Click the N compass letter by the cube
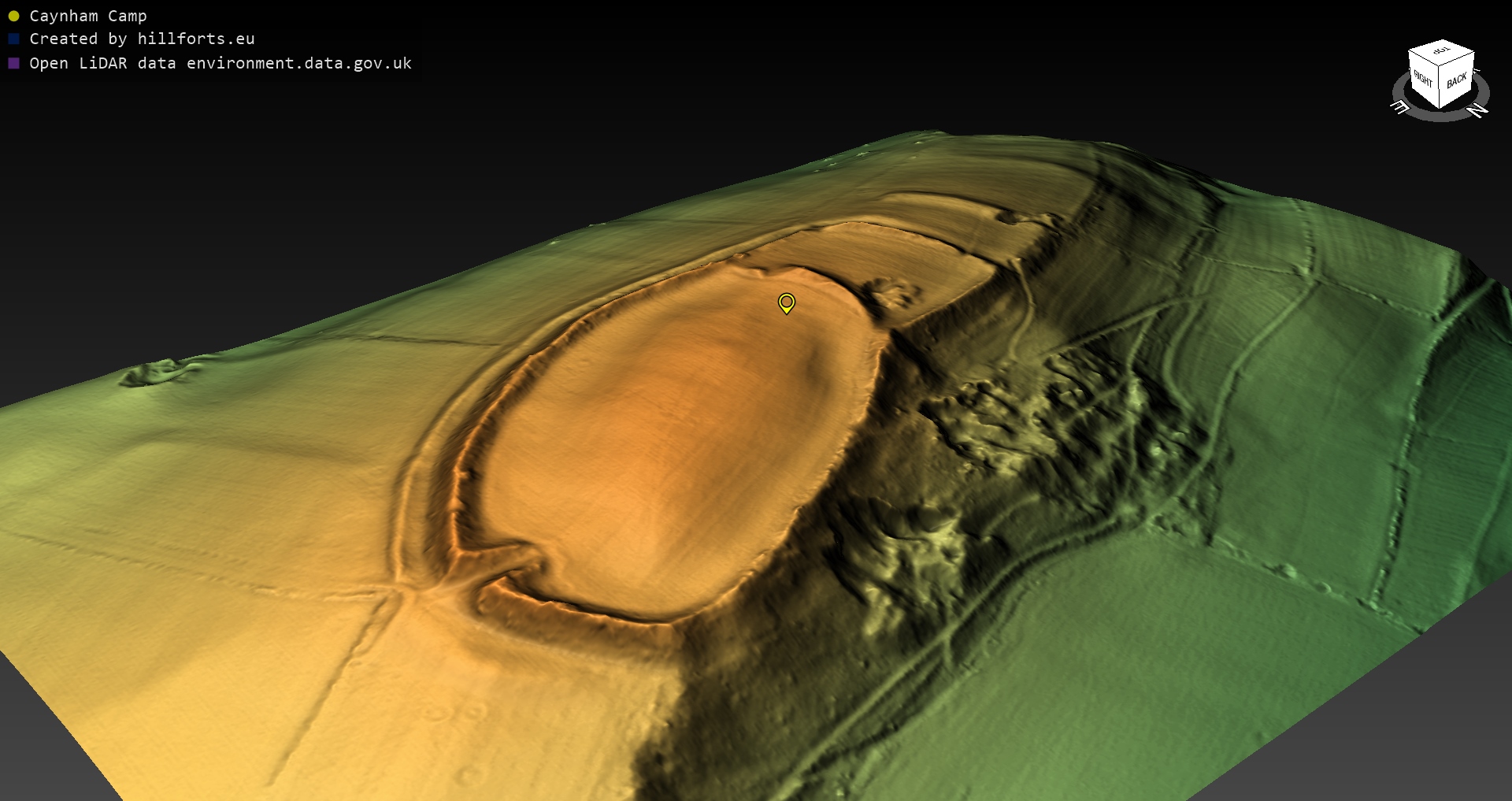 point(1477,110)
